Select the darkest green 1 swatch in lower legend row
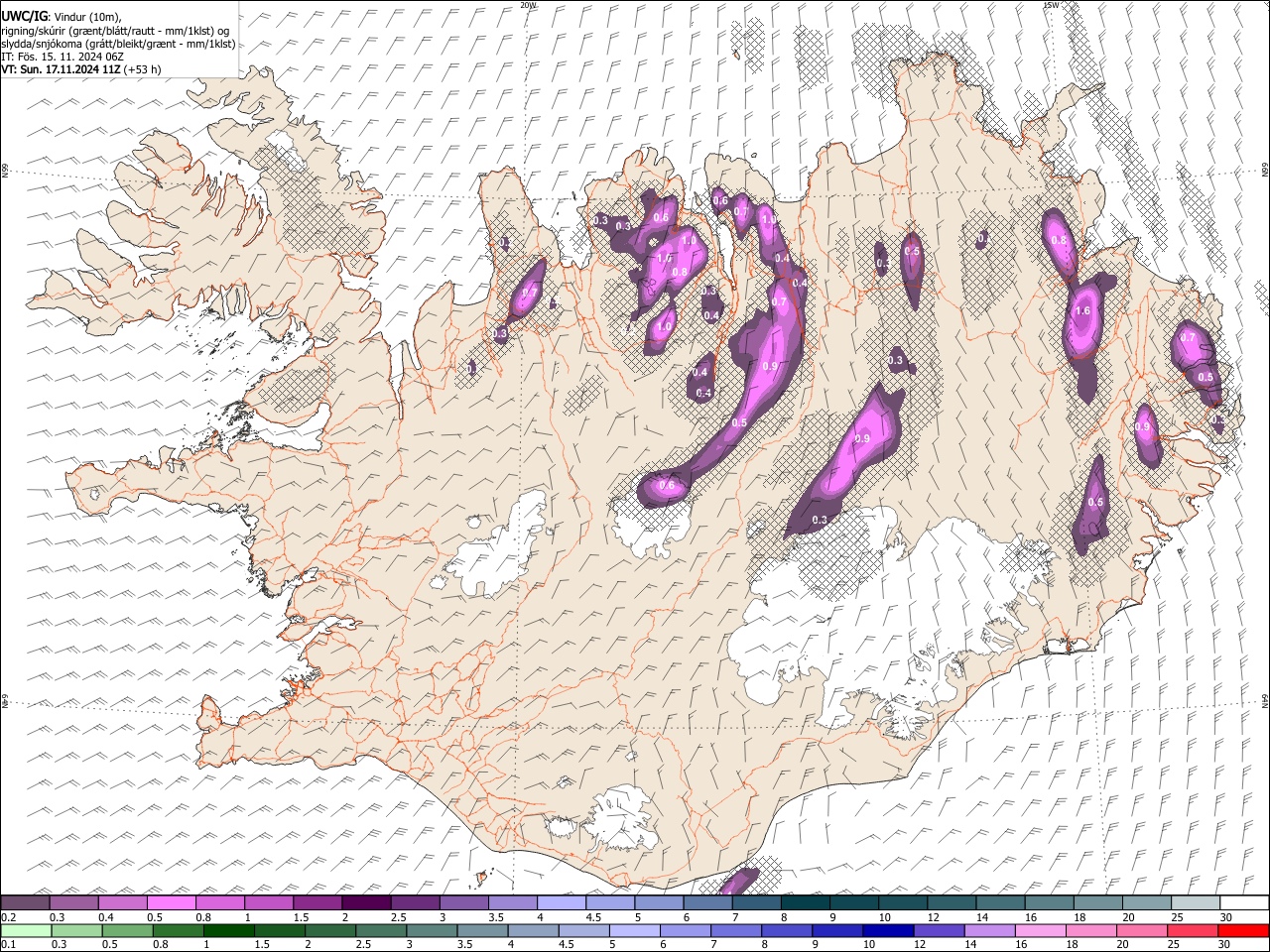 click(229, 931)
